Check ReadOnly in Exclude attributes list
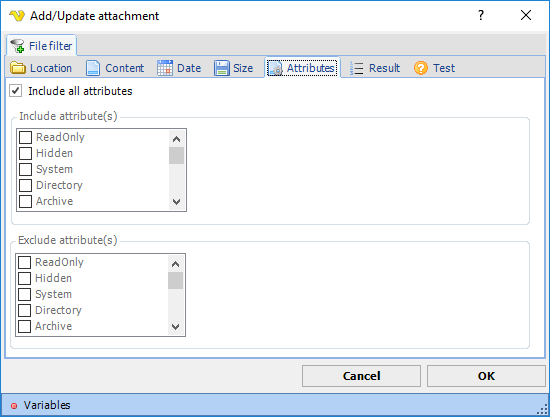The height and width of the screenshot is (417, 550). (24, 262)
